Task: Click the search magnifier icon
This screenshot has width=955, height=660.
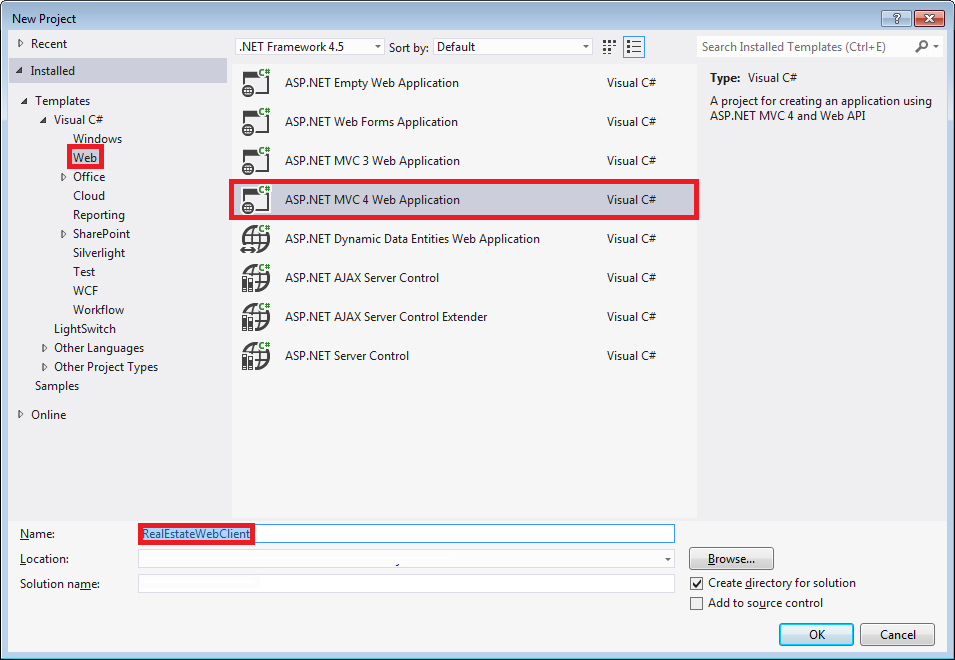Action: click(x=922, y=46)
